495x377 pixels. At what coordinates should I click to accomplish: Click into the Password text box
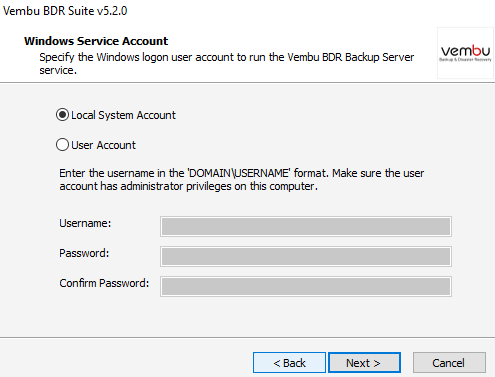[x=306, y=256]
